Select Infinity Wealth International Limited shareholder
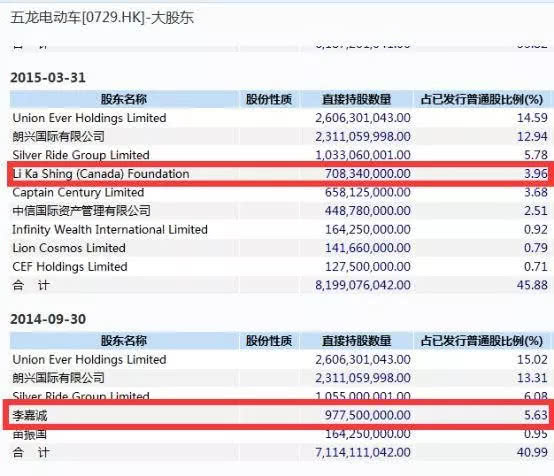Screen dimensions: 554x476 pyautogui.click(x=110, y=230)
